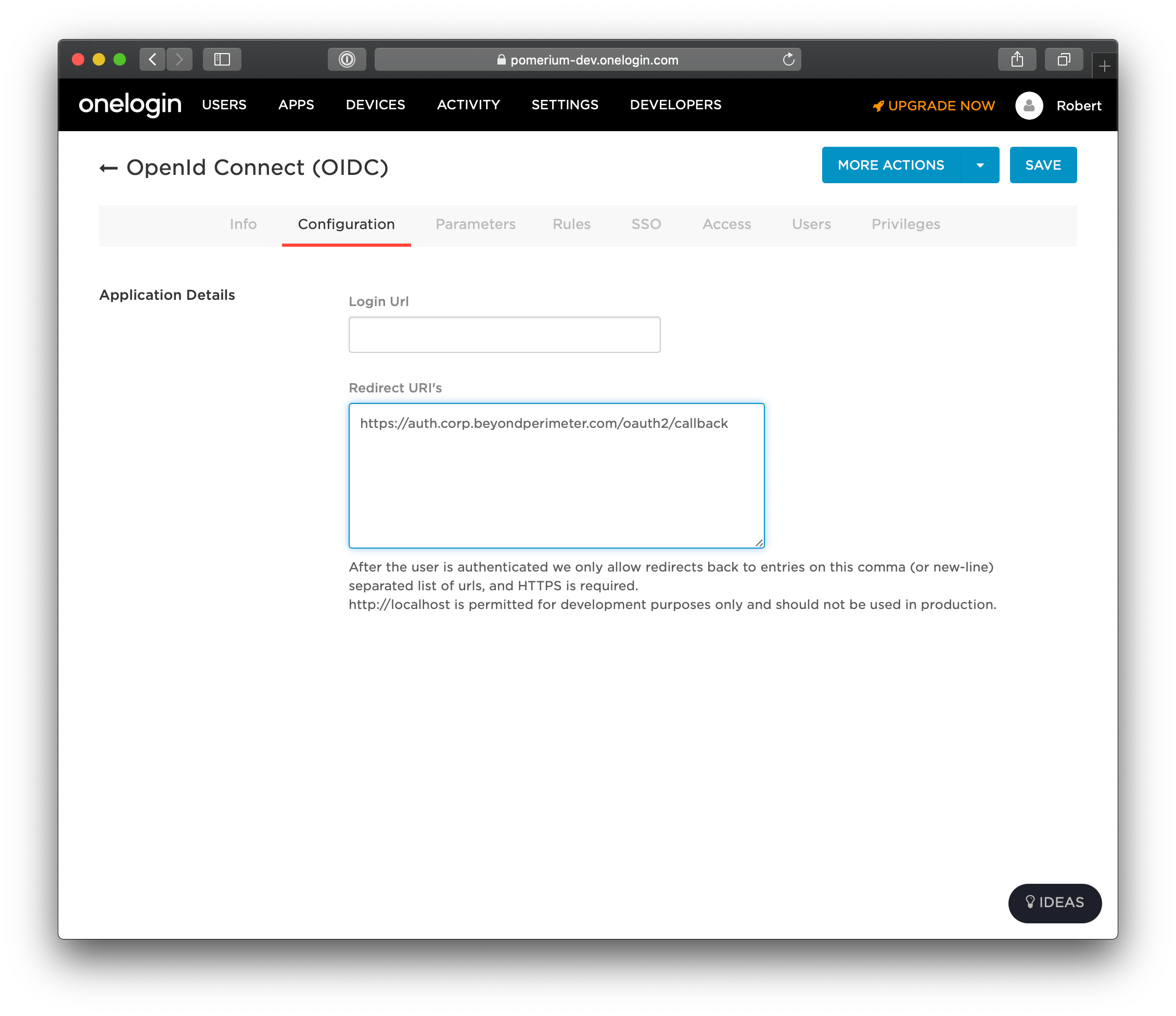Click the Application Details heading
Viewport: 1176px width, 1016px height.
tap(167, 295)
